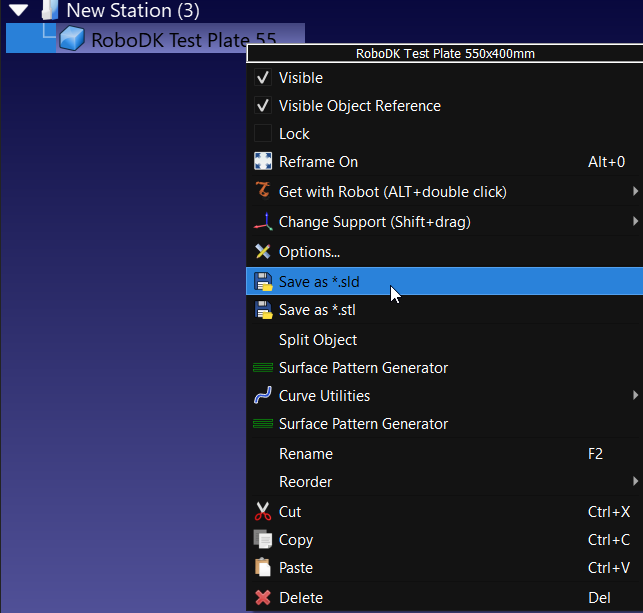Click the red Delete X icon
Image resolution: width=643 pixels, height=613 pixels.
[x=263, y=598]
